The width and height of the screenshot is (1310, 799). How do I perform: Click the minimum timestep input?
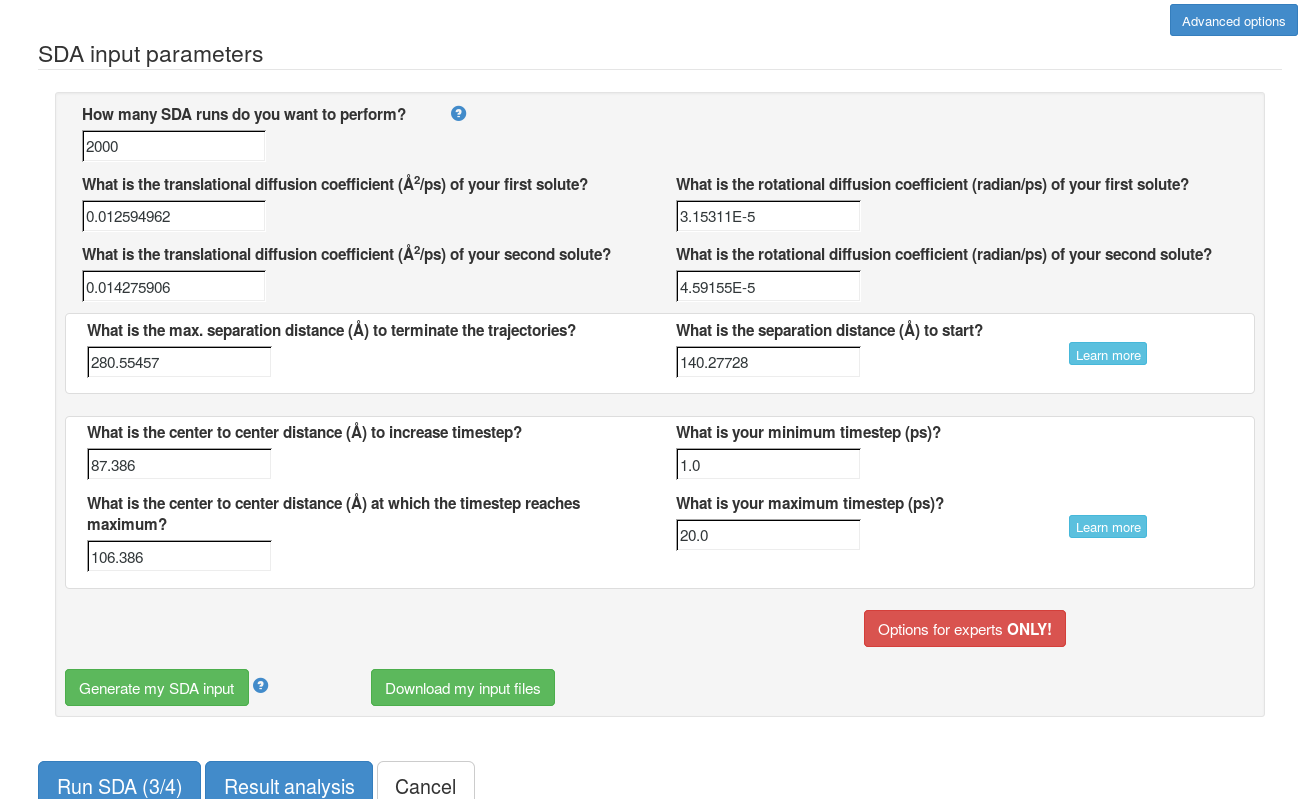click(x=768, y=465)
